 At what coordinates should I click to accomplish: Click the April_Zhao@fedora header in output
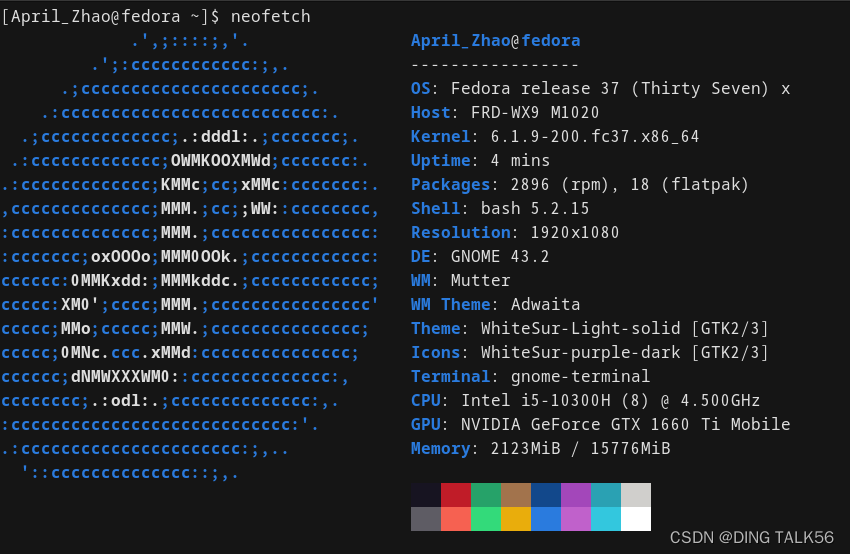coord(495,41)
